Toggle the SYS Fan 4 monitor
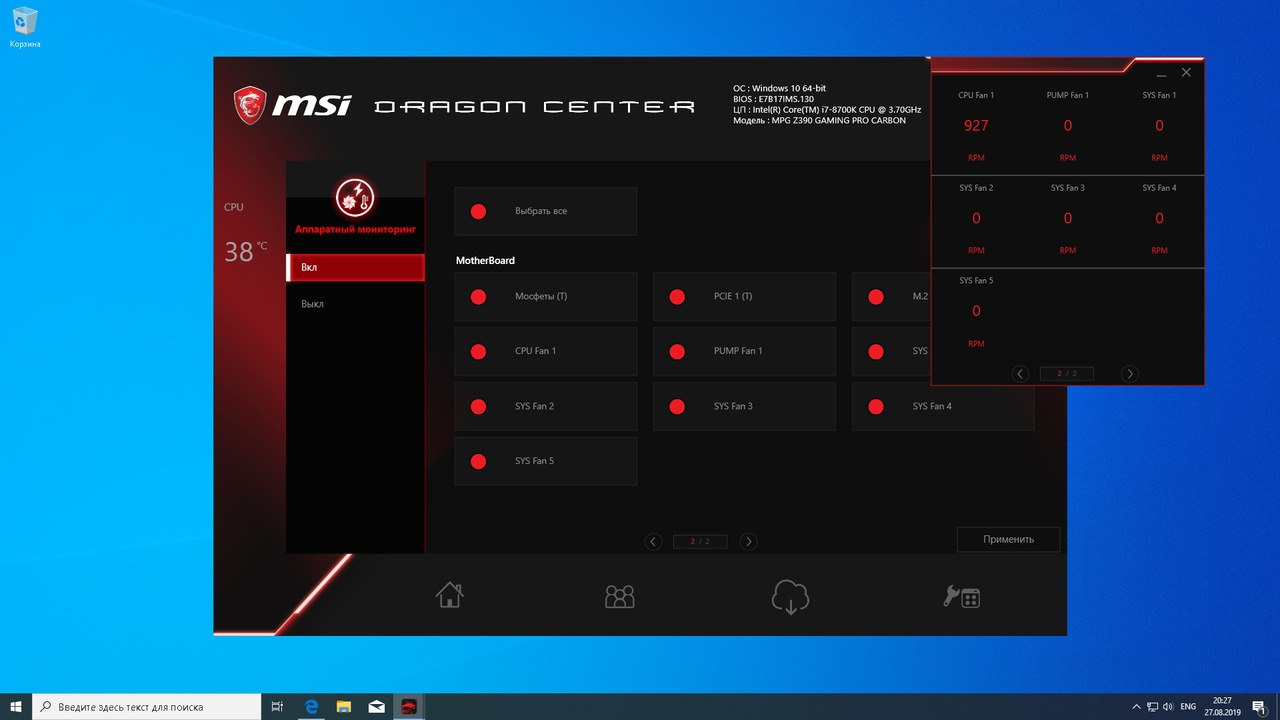The height and width of the screenshot is (720, 1280). coord(943,406)
